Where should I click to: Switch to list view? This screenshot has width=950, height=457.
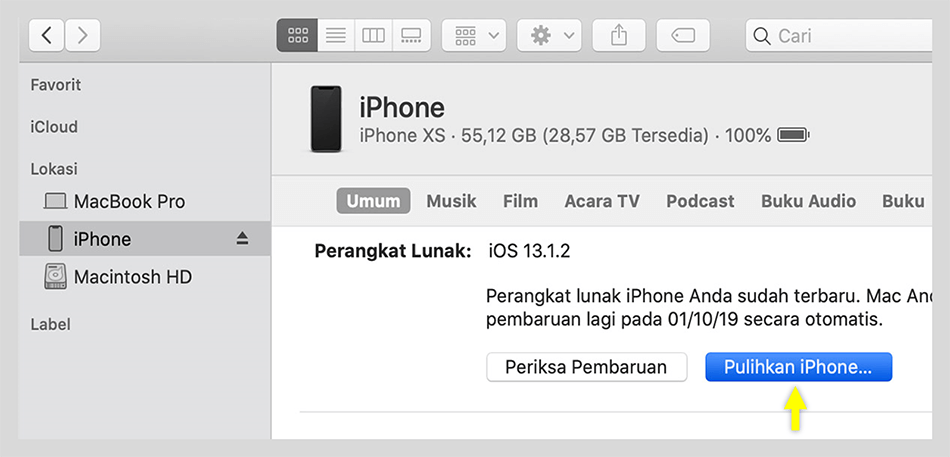[x=336, y=36]
